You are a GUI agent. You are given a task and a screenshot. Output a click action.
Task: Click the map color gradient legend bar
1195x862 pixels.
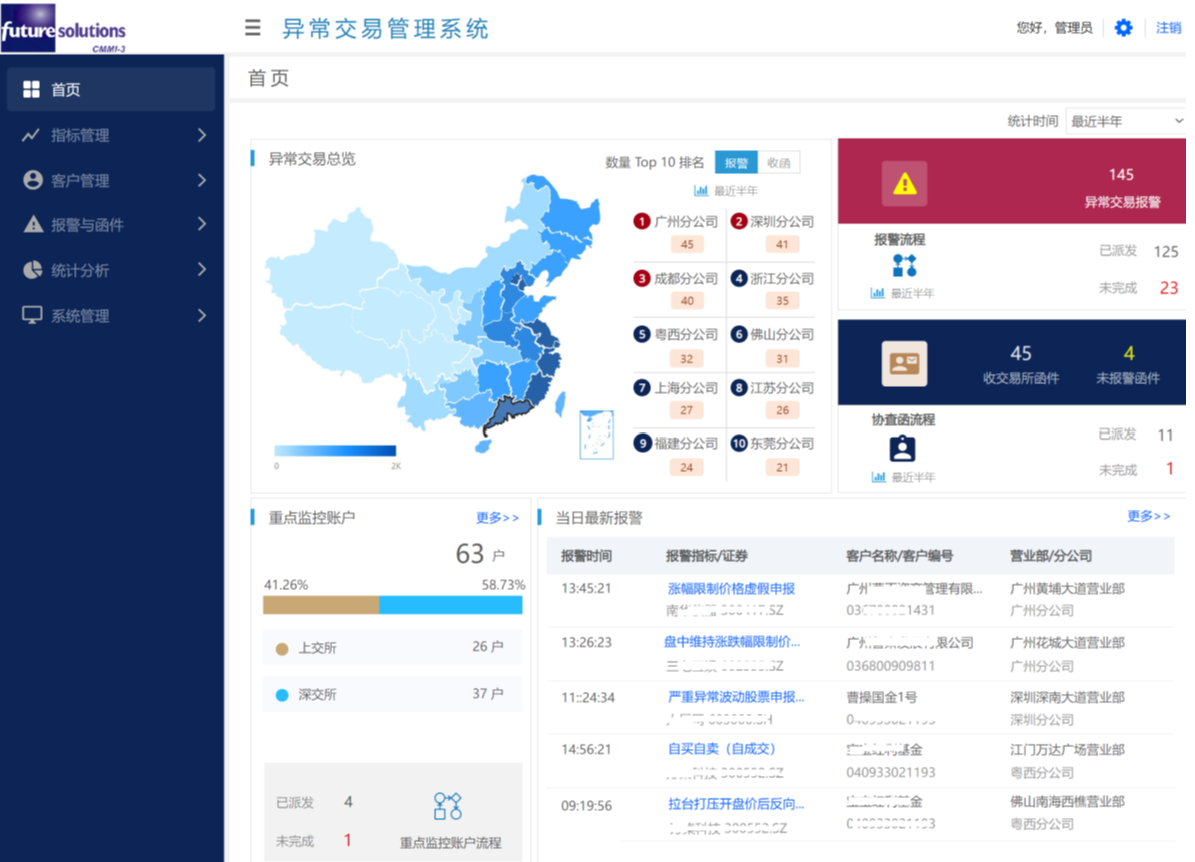tap(335, 450)
